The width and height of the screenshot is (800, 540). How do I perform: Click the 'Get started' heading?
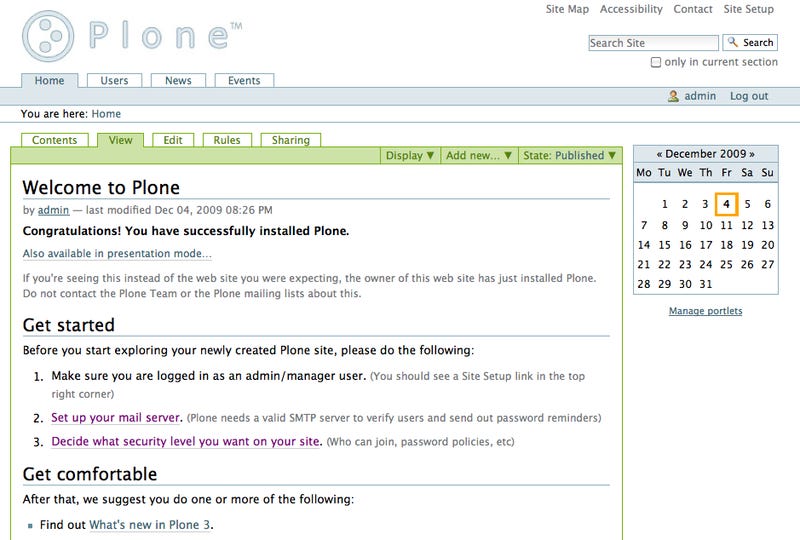click(69, 325)
